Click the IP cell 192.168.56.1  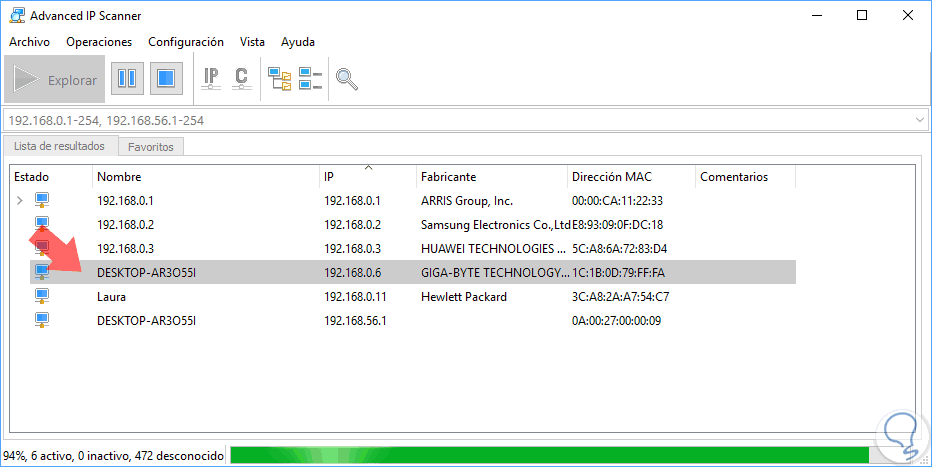[x=355, y=321]
